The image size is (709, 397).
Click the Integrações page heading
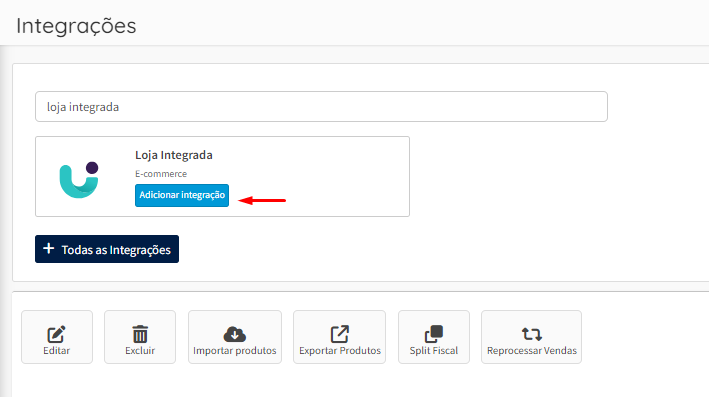point(76,26)
